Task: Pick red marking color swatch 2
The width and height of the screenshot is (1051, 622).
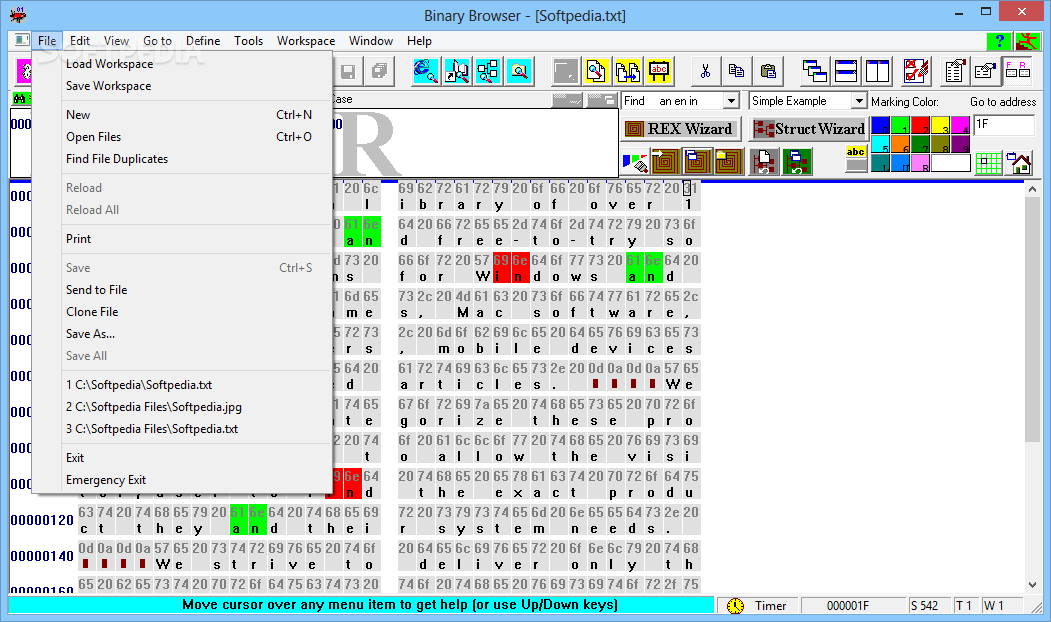Action: coord(920,125)
